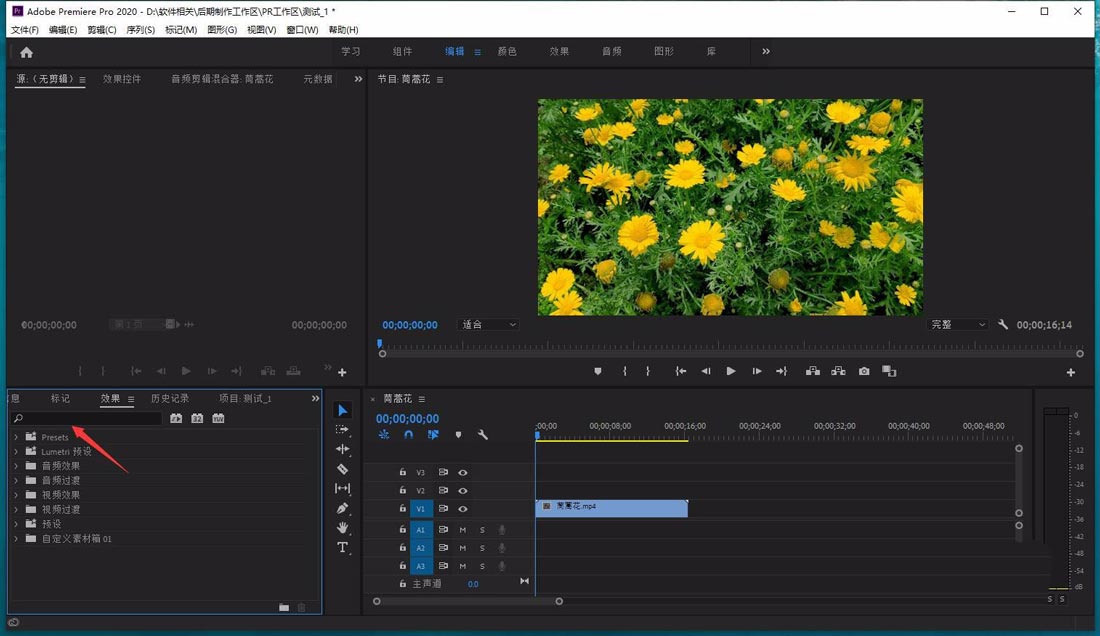Switch to the 颜色 workspace tab
This screenshot has height=636, width=1100.
(507, 52)
